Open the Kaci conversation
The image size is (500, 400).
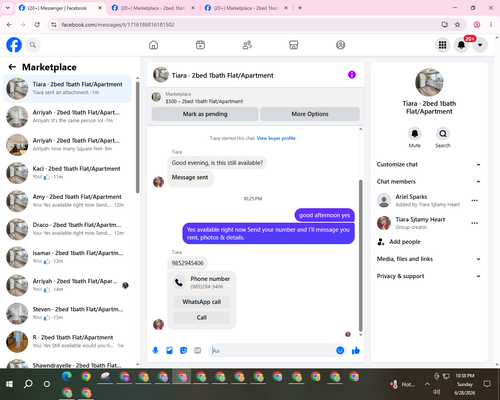(67, 173)
